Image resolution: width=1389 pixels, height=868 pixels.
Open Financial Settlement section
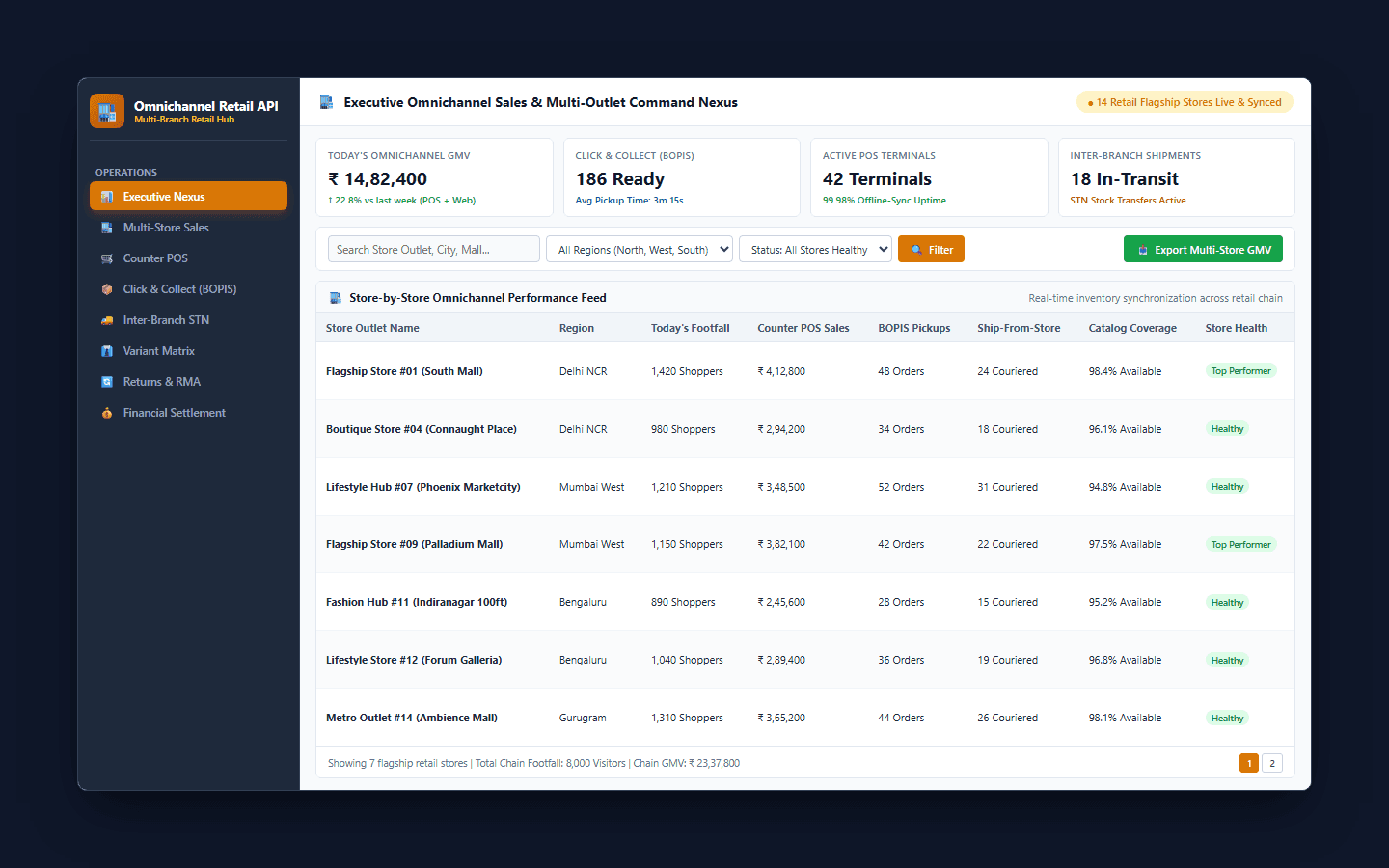[x=188, y=413]
